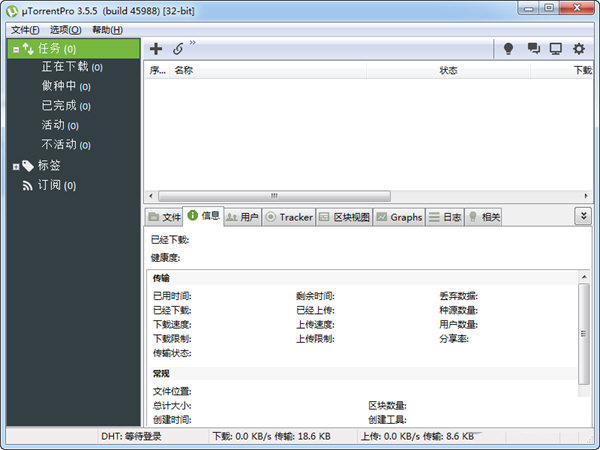This screenshot has width=600, height=450.
Task: Sort by 状态 column header
Action: pyautogui.click(x=448, y=70)
